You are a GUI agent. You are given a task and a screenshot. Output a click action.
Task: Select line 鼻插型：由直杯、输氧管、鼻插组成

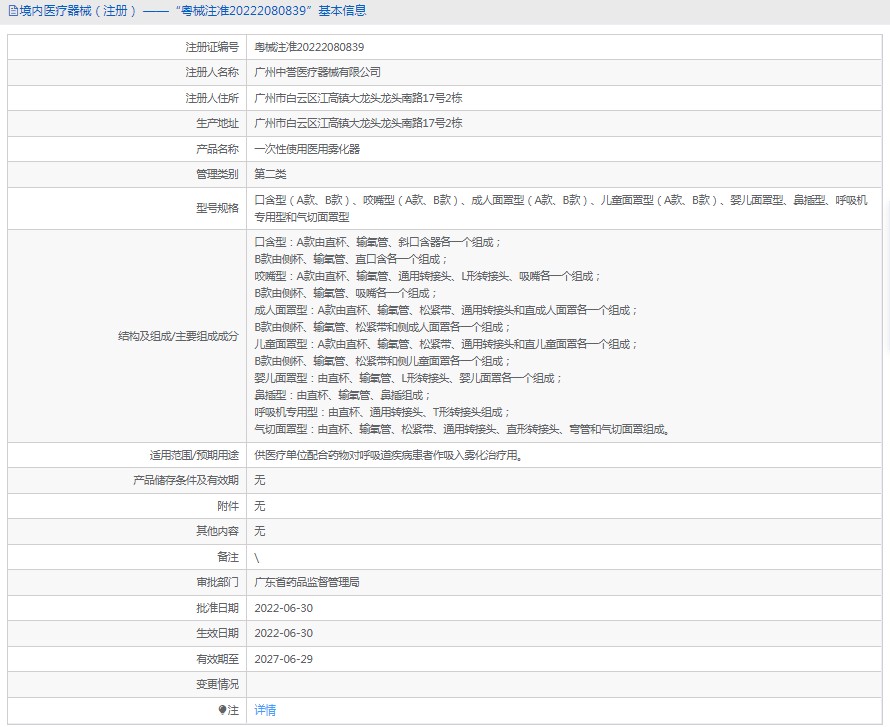pyautogui.click(x=342, y=396)
